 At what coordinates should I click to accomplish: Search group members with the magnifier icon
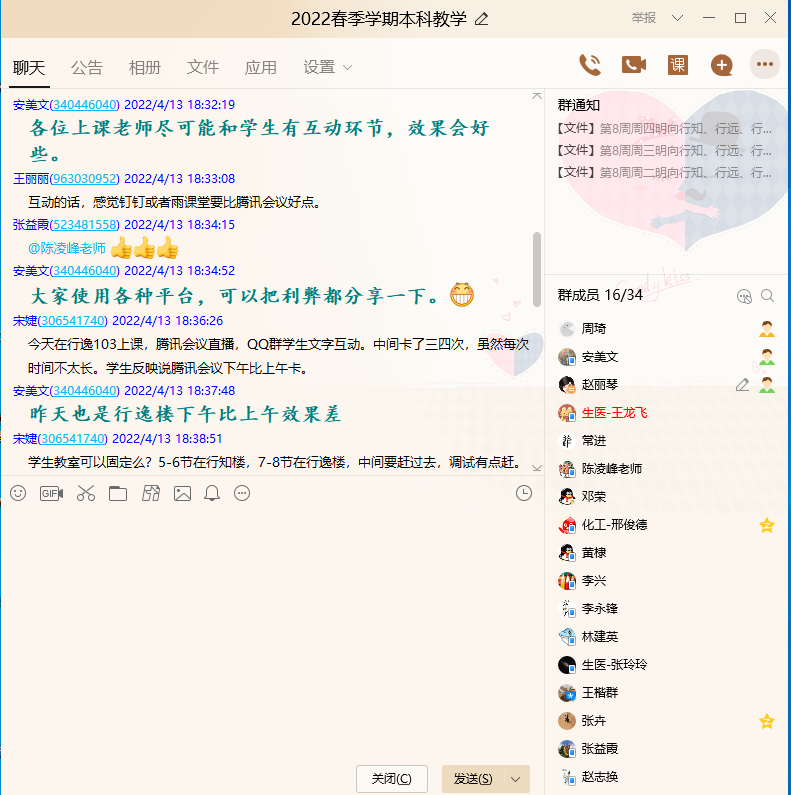(767, 296)
